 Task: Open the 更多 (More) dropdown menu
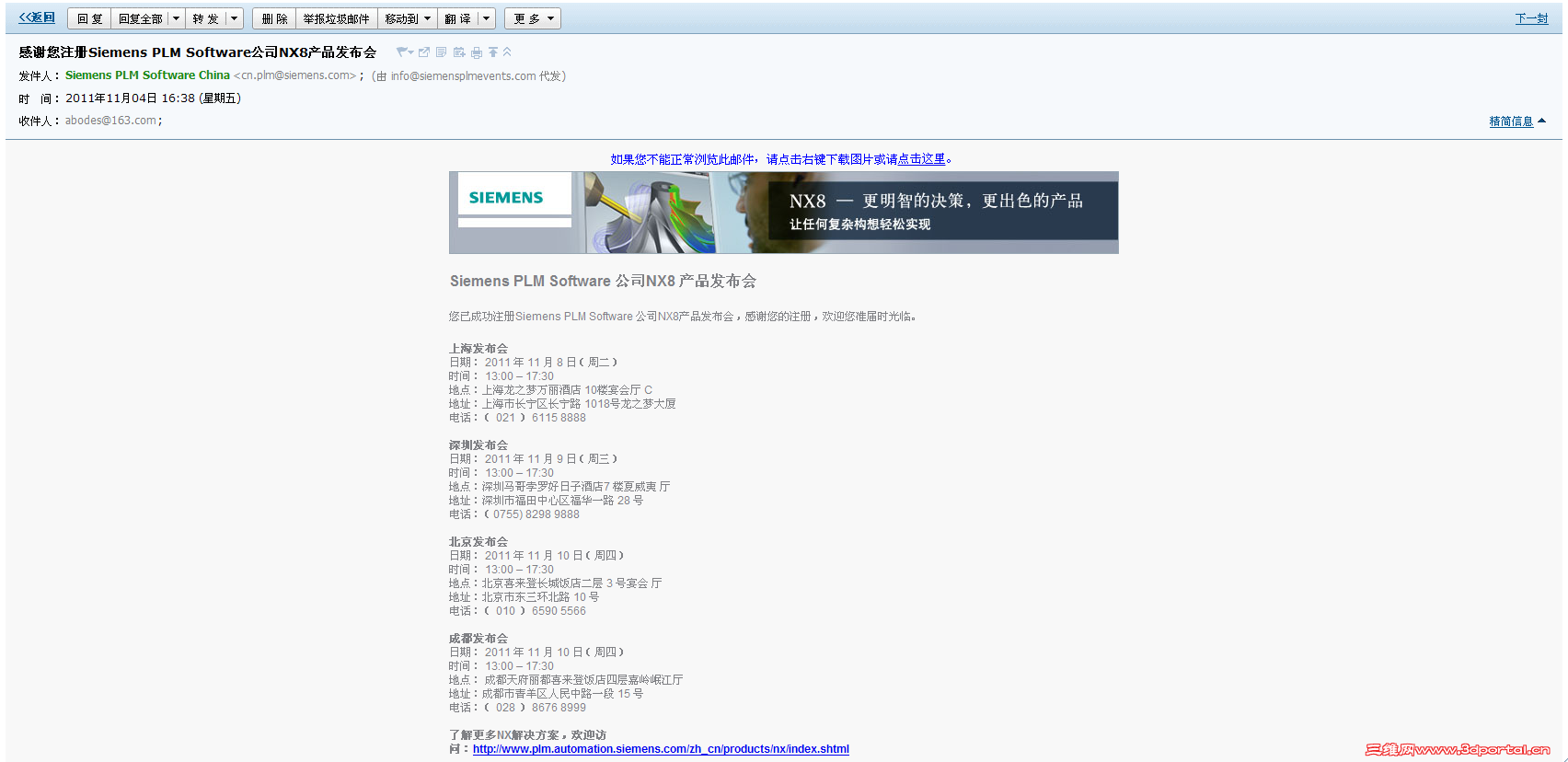pyautogui.click(x=533, y=18)
